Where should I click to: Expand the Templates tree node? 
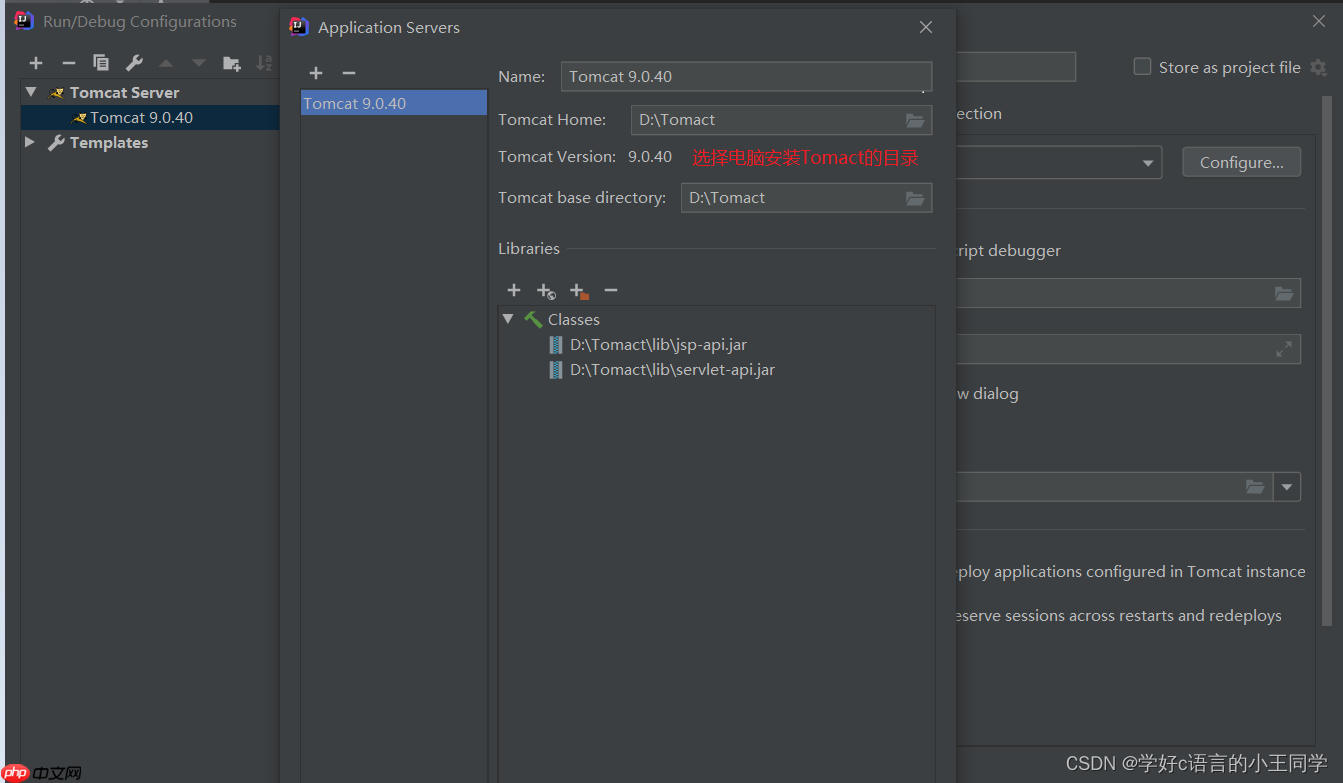coord(30,142)
